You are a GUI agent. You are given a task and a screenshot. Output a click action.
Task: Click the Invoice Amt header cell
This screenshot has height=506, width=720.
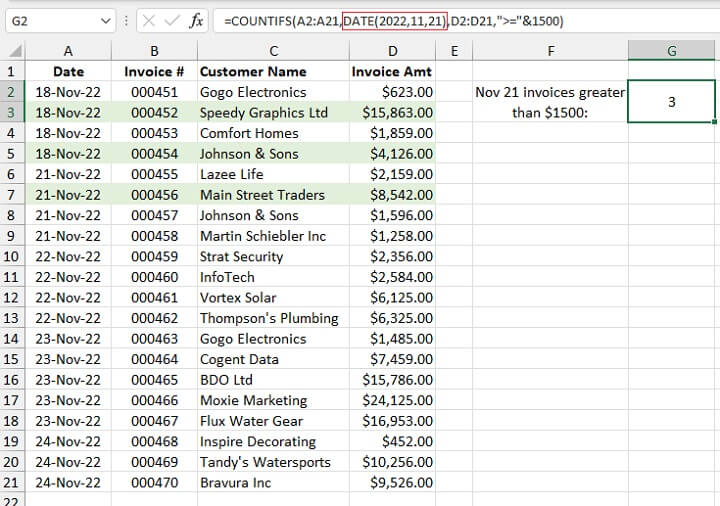tap(392, 72)
